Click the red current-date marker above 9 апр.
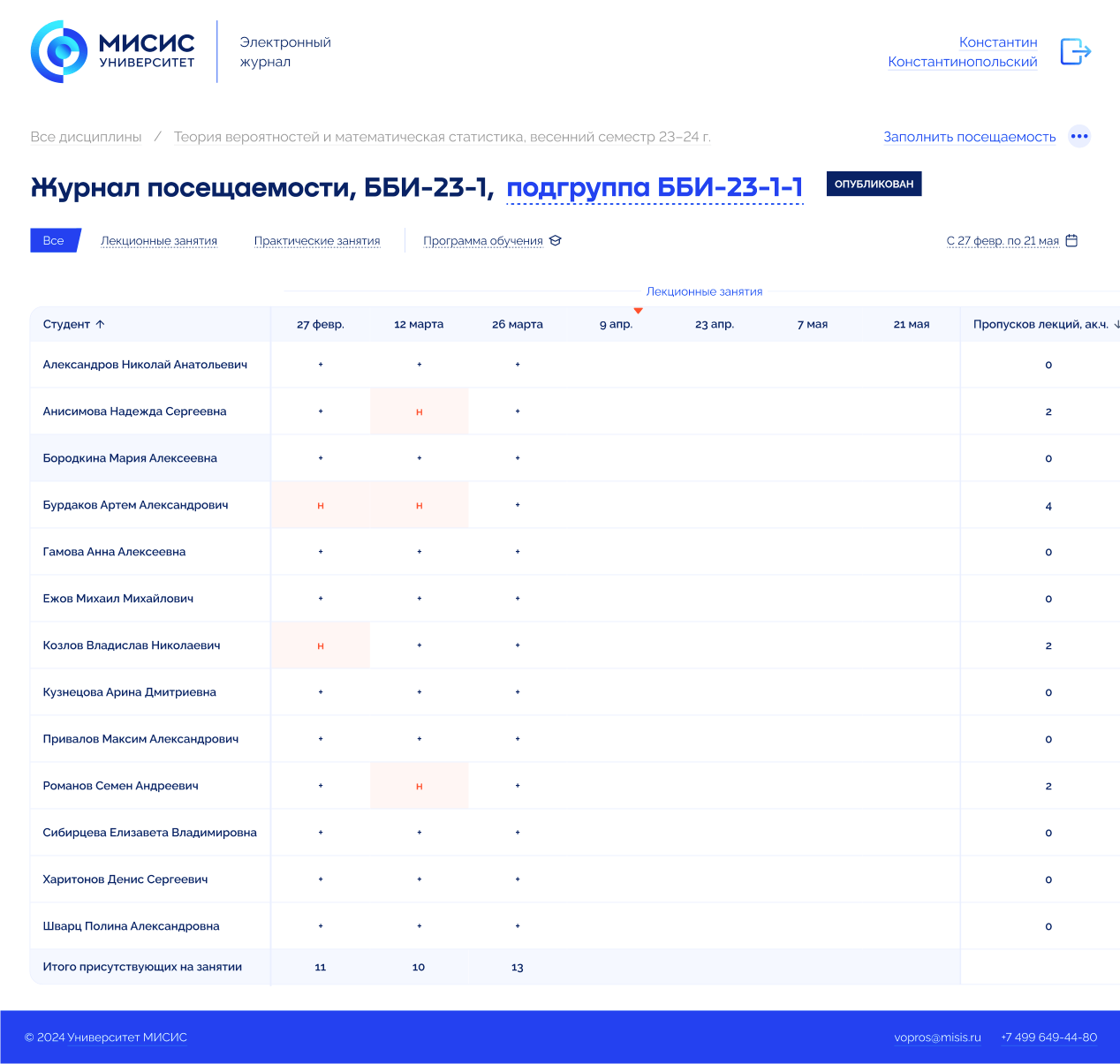Screen dimensions: 1120x1064 point(638,311)
